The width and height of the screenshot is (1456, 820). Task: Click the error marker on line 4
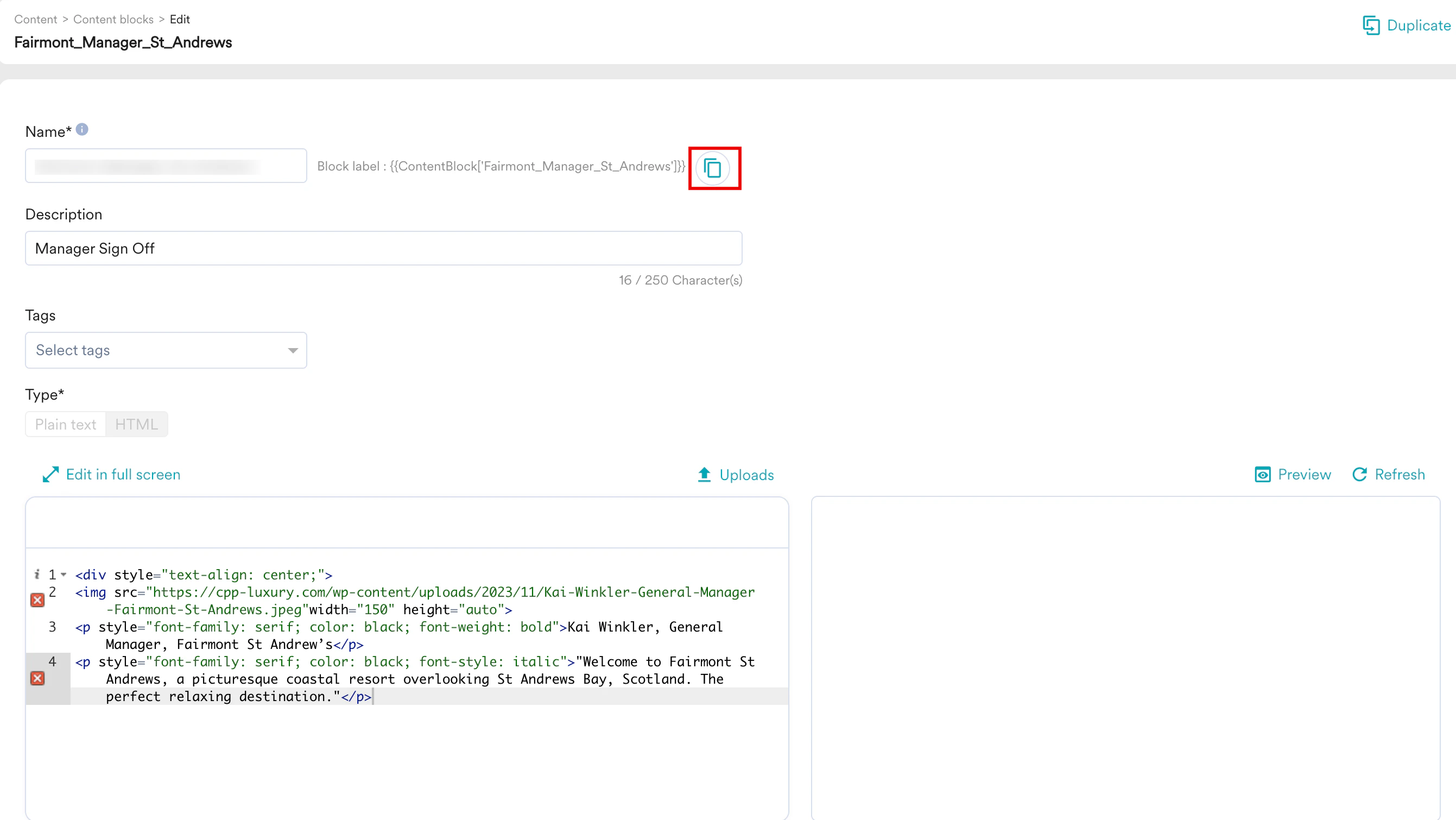pyautogui.click(x=37, y=678)
